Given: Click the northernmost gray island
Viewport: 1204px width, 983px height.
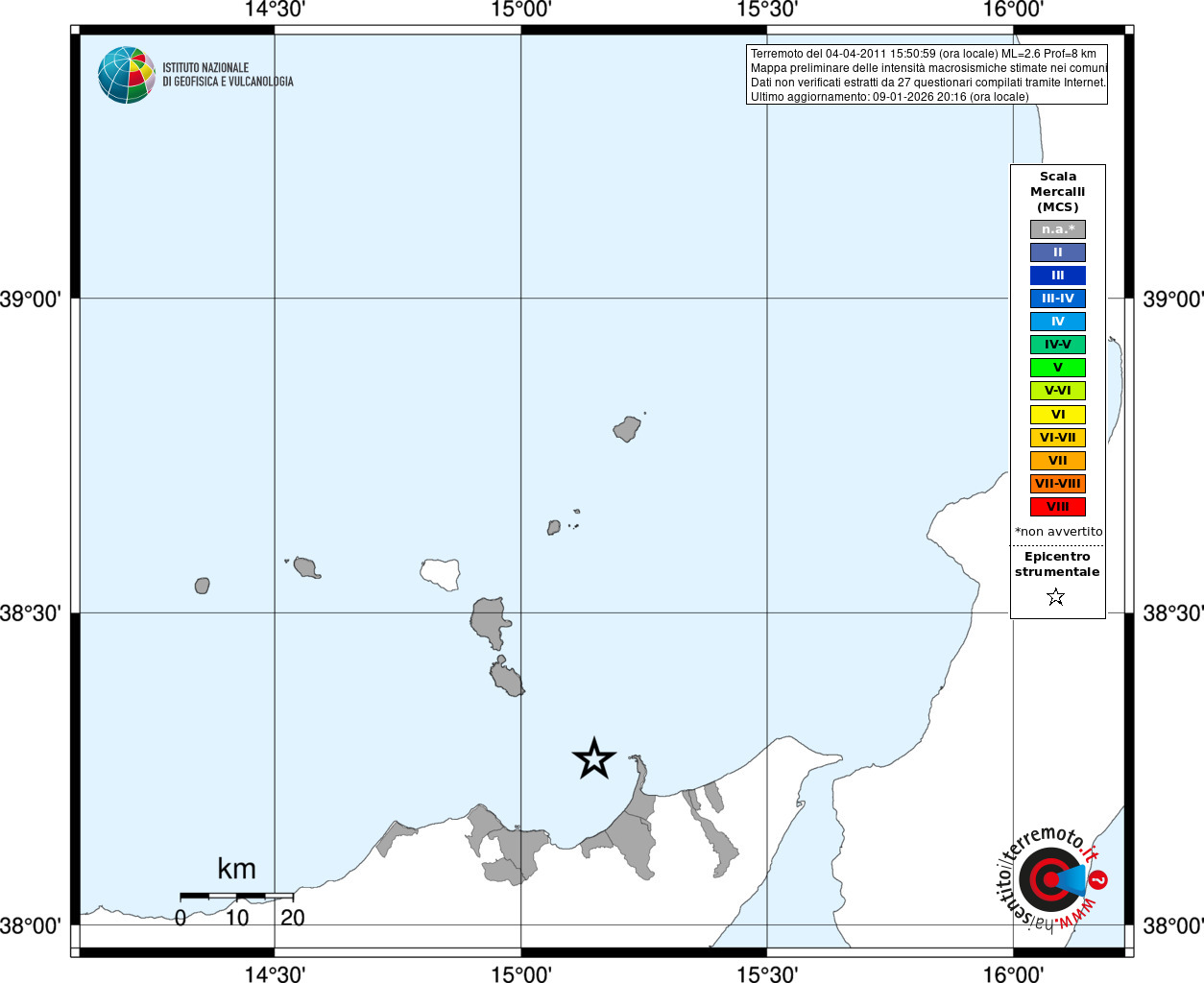Looking at the screenshot, I should (628, 428).
